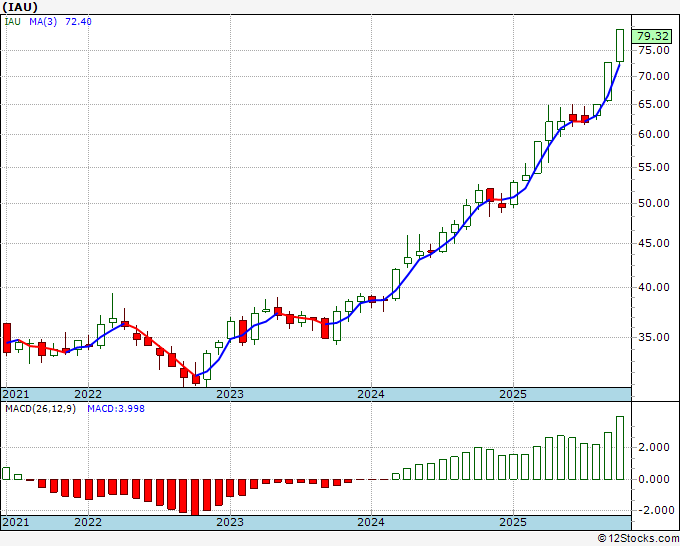
Task: Click the 2.000 MACD axis label
Action: point(654,448)
